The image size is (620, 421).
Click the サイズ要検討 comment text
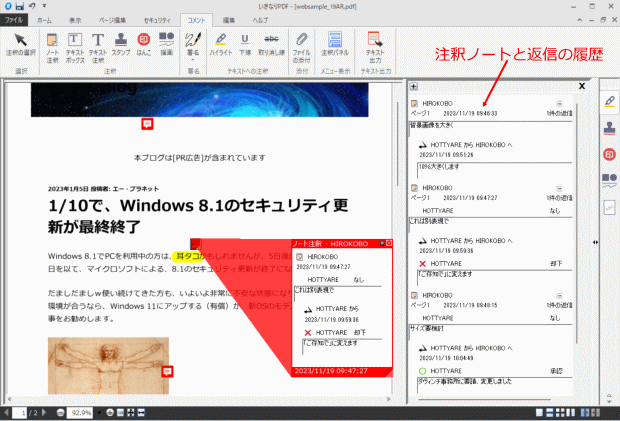pyautogui.click(x=426, y=328)
